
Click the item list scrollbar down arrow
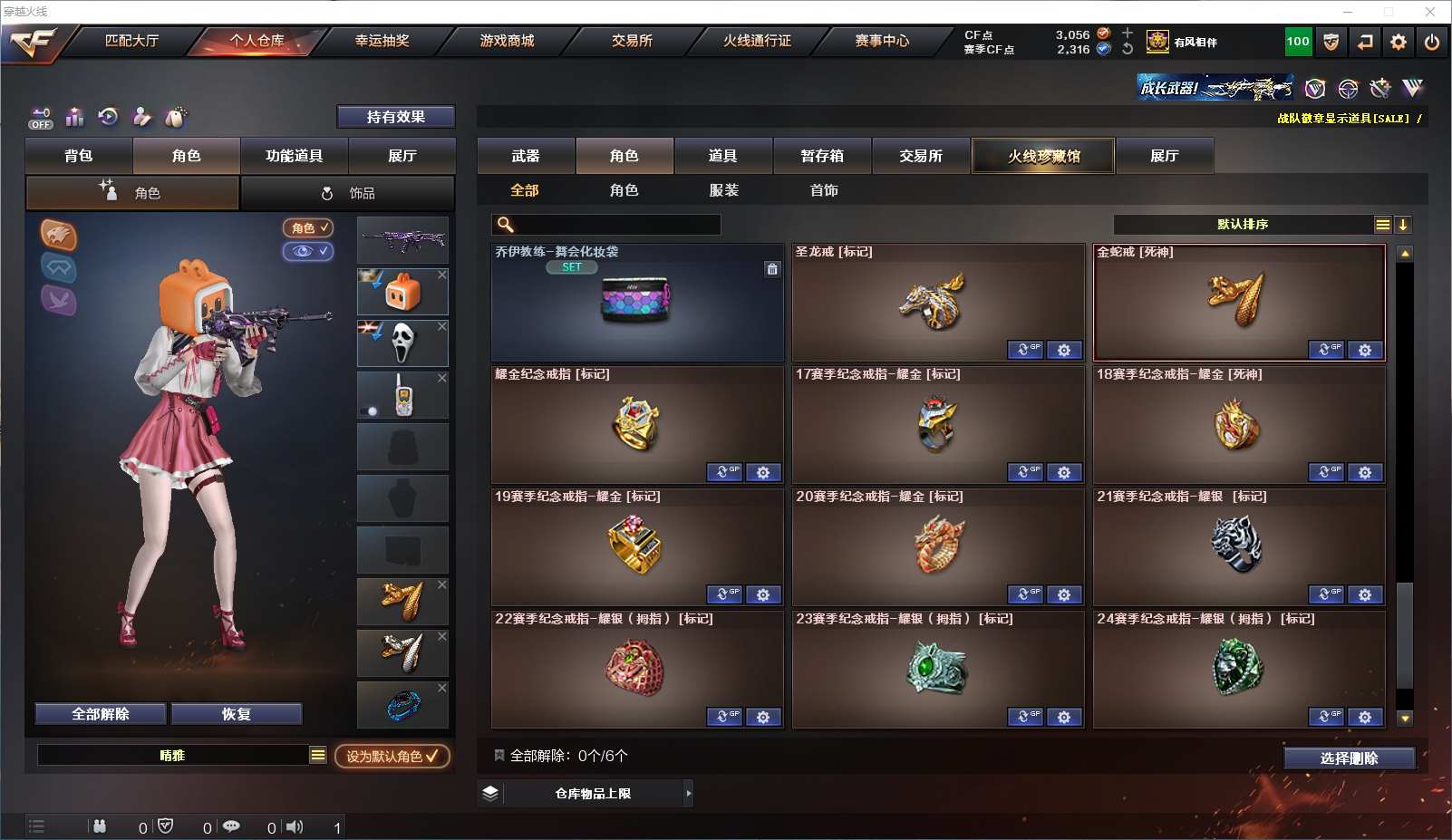(x=1405, y=719)
